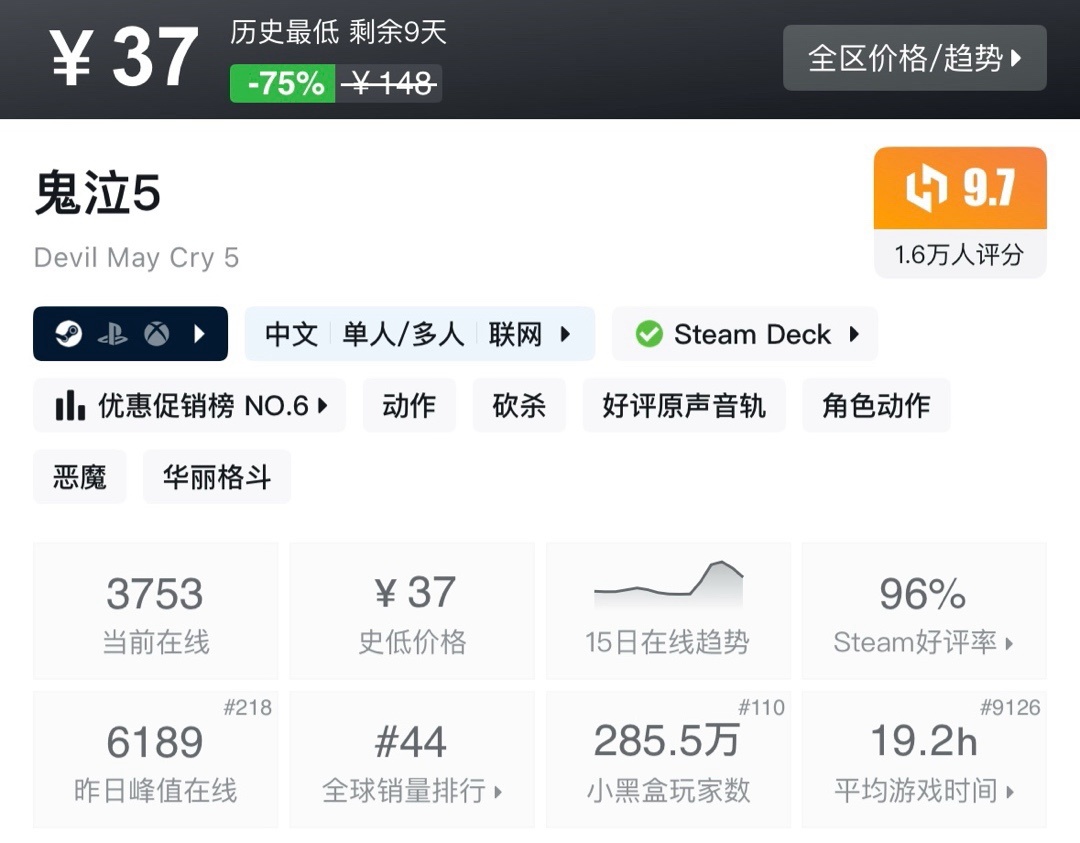View Steam好评率 96% details
1080x843 pixels.
(x=923, y=611)
